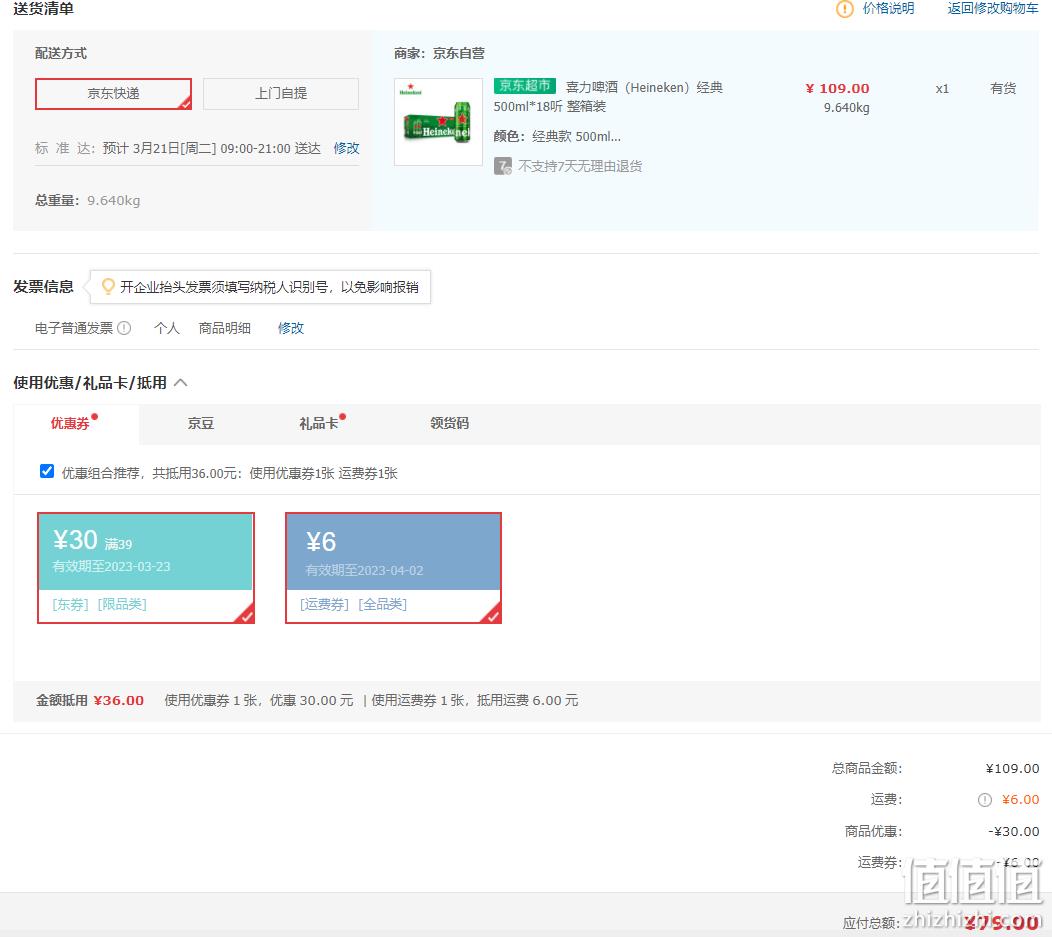This screenshot has width=1052, height=937.
Task: Choose 上门自提 pickup option
Action: click(280, 93)
